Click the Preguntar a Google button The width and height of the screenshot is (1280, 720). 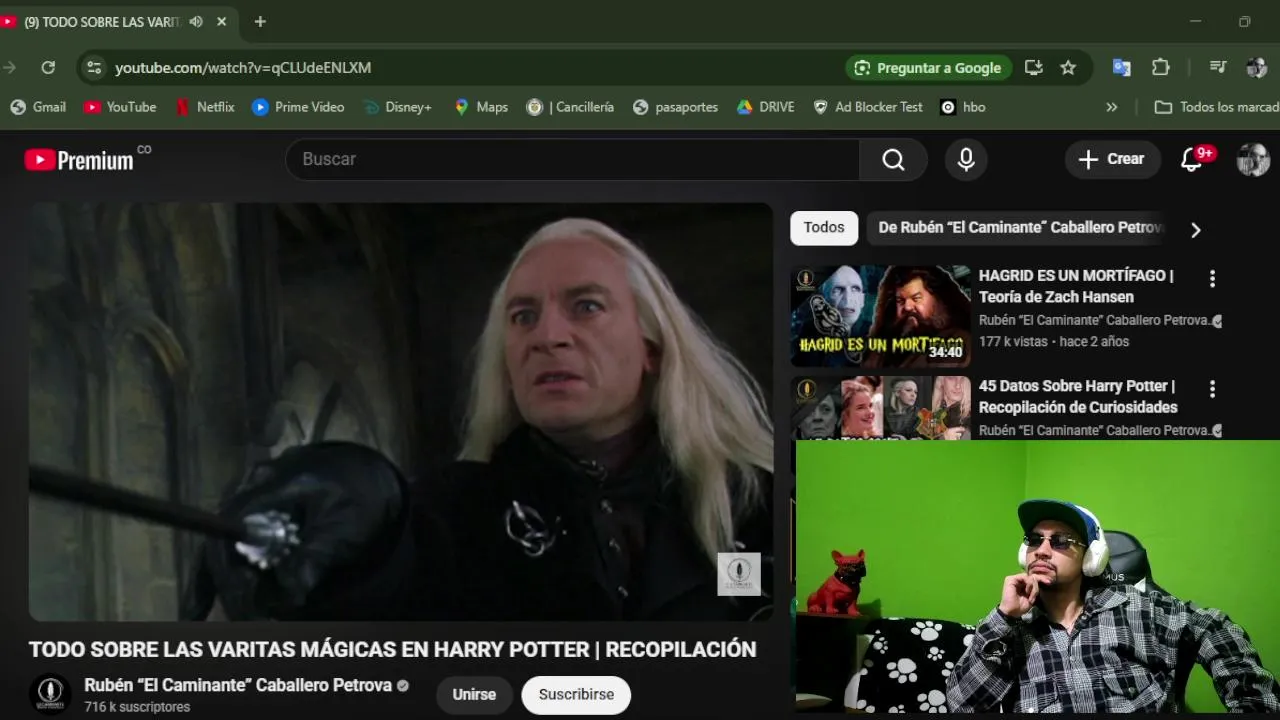[x=929, y=68]
